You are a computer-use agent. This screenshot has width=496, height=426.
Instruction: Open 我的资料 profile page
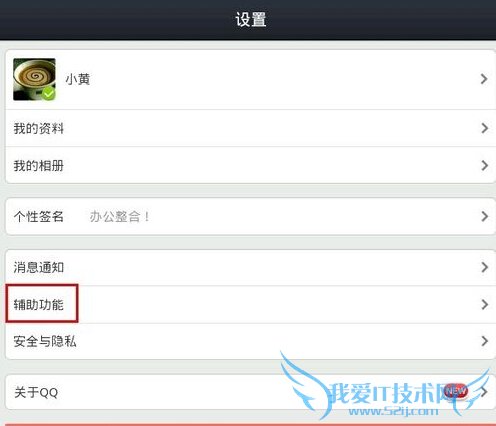tap(250, 128)
